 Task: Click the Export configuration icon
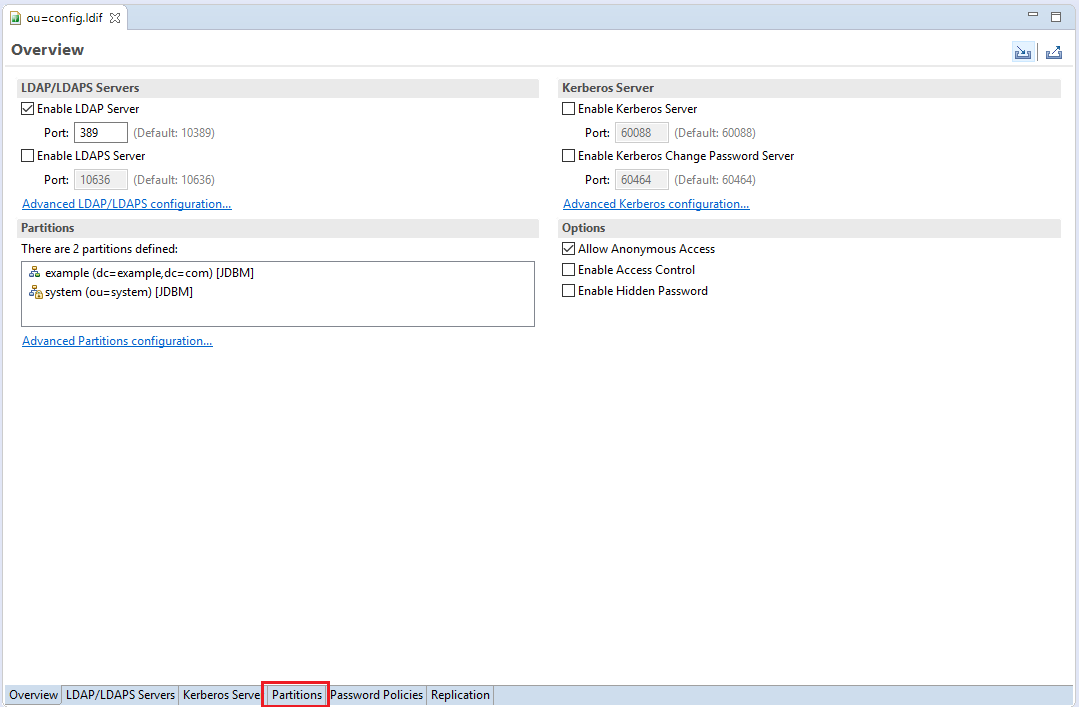click(x=1053, y=51)
